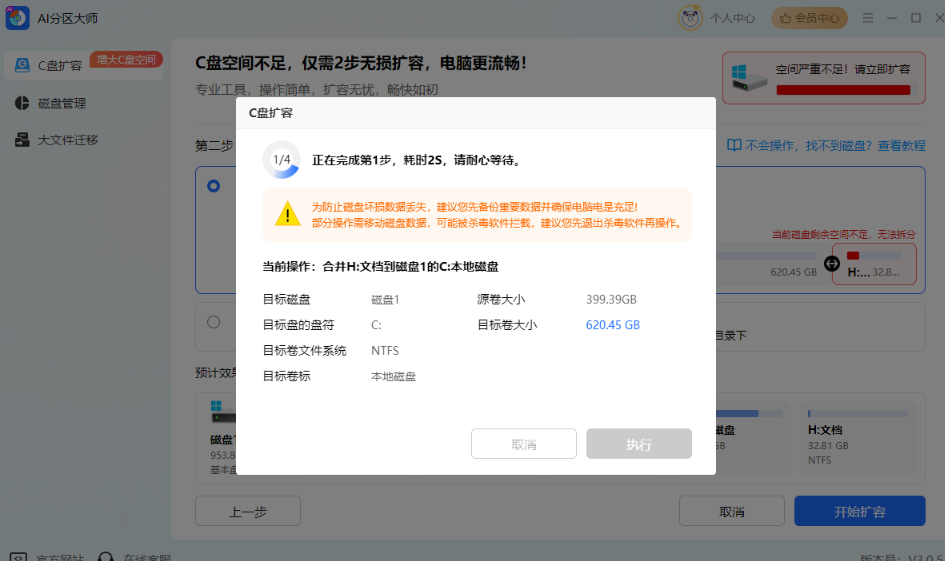Click the merge arrows icon beside H: partition
The image size is (945, 561).
click(x=832, y=263)
